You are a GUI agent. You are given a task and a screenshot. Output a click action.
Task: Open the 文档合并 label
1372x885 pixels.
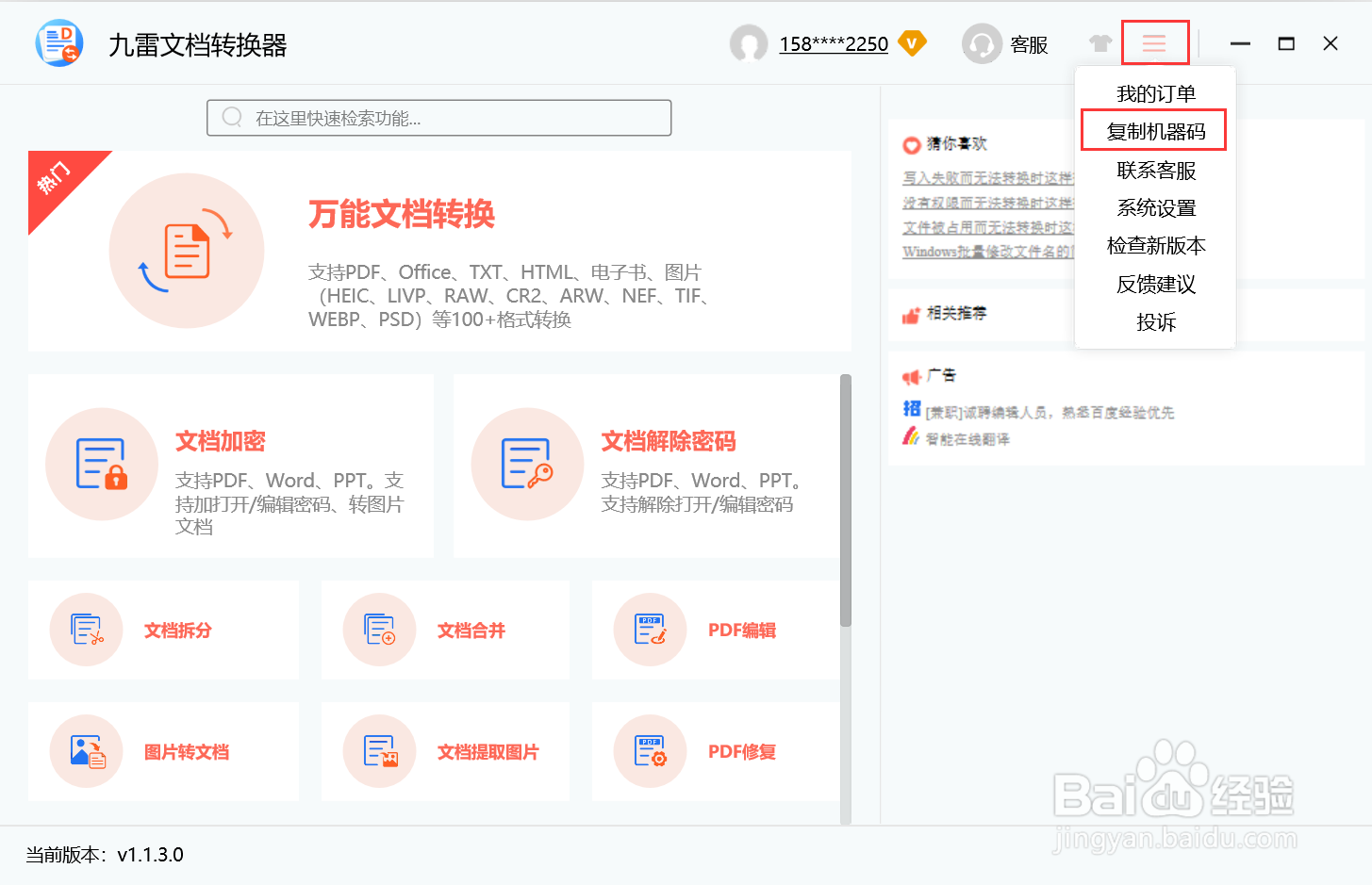(x=471, y=631)
